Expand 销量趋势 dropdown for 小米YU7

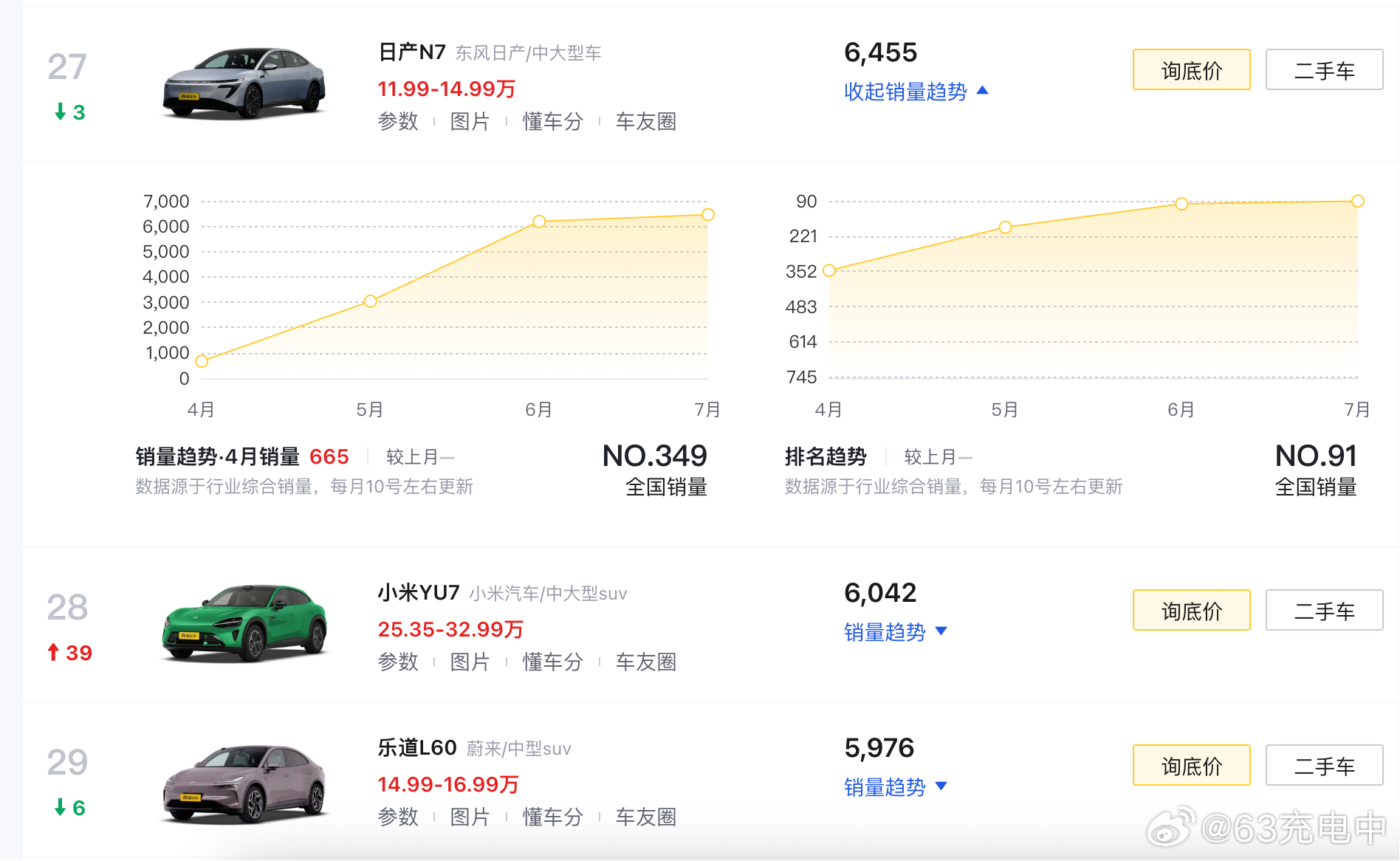coord(895,632)
